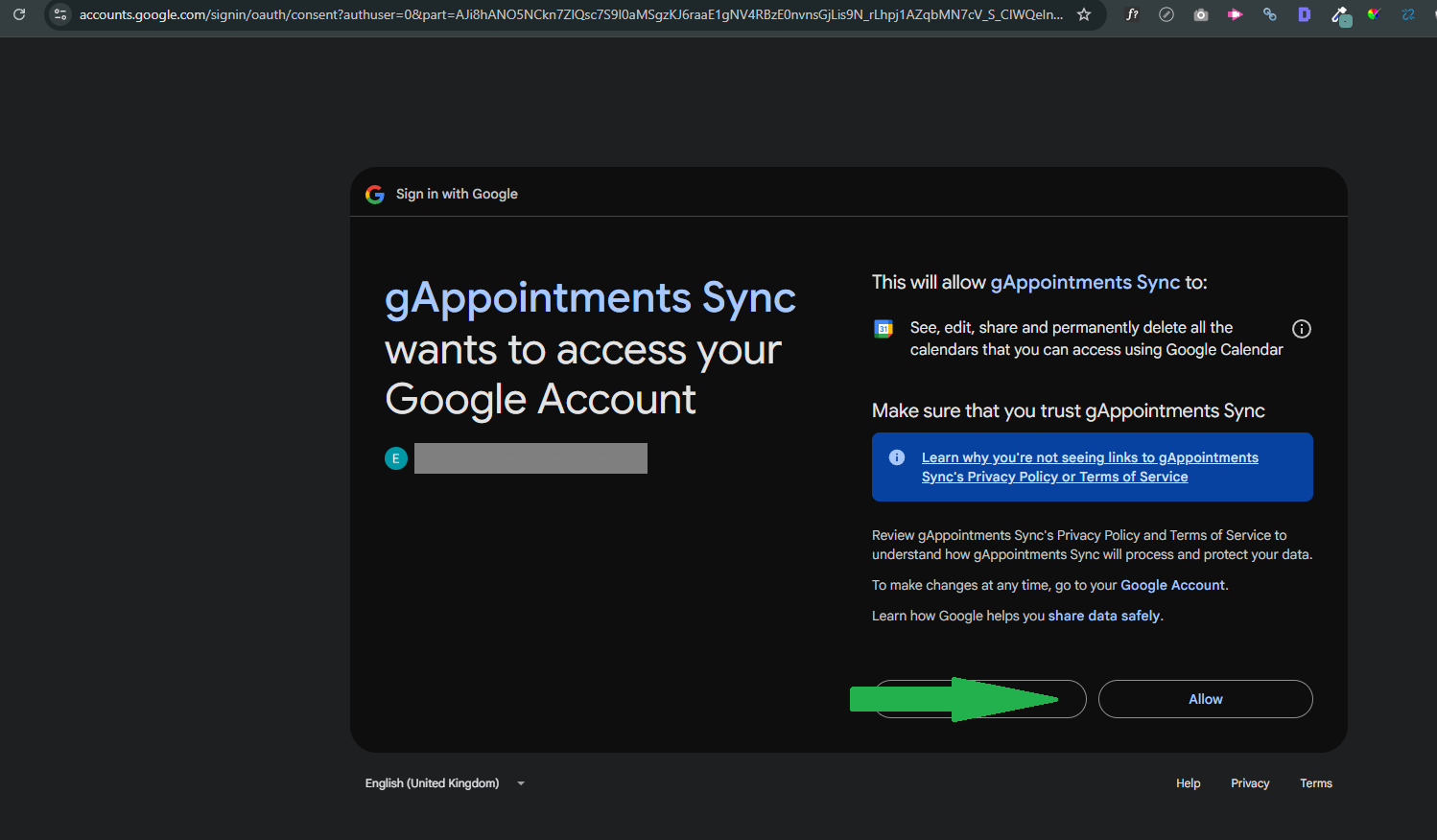Open the gray camera screenshot extension

point(1201,14)
